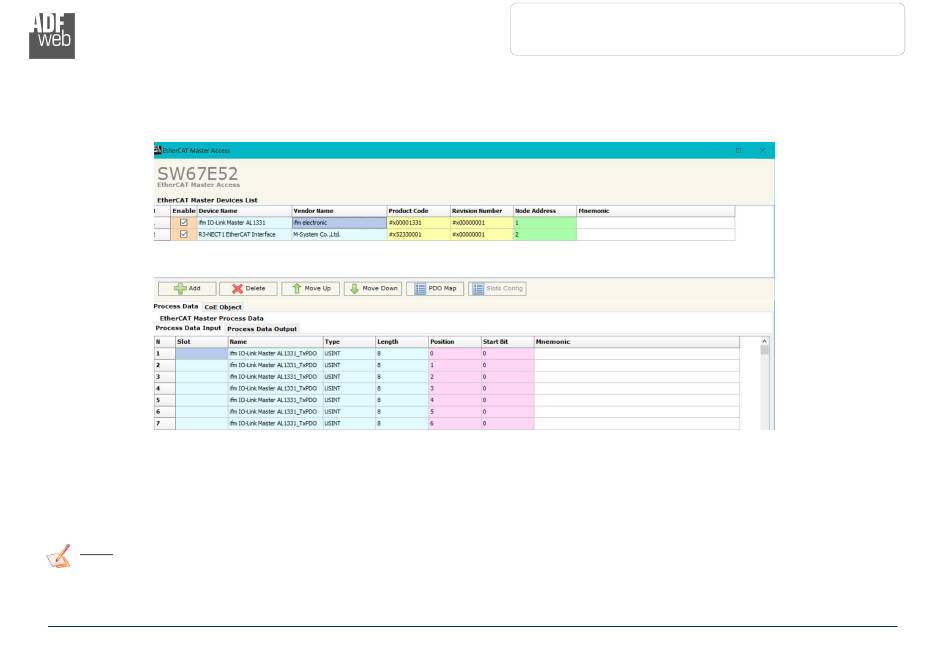Select the Process Data Input tab
950x659 pixels.
[188, 328]
